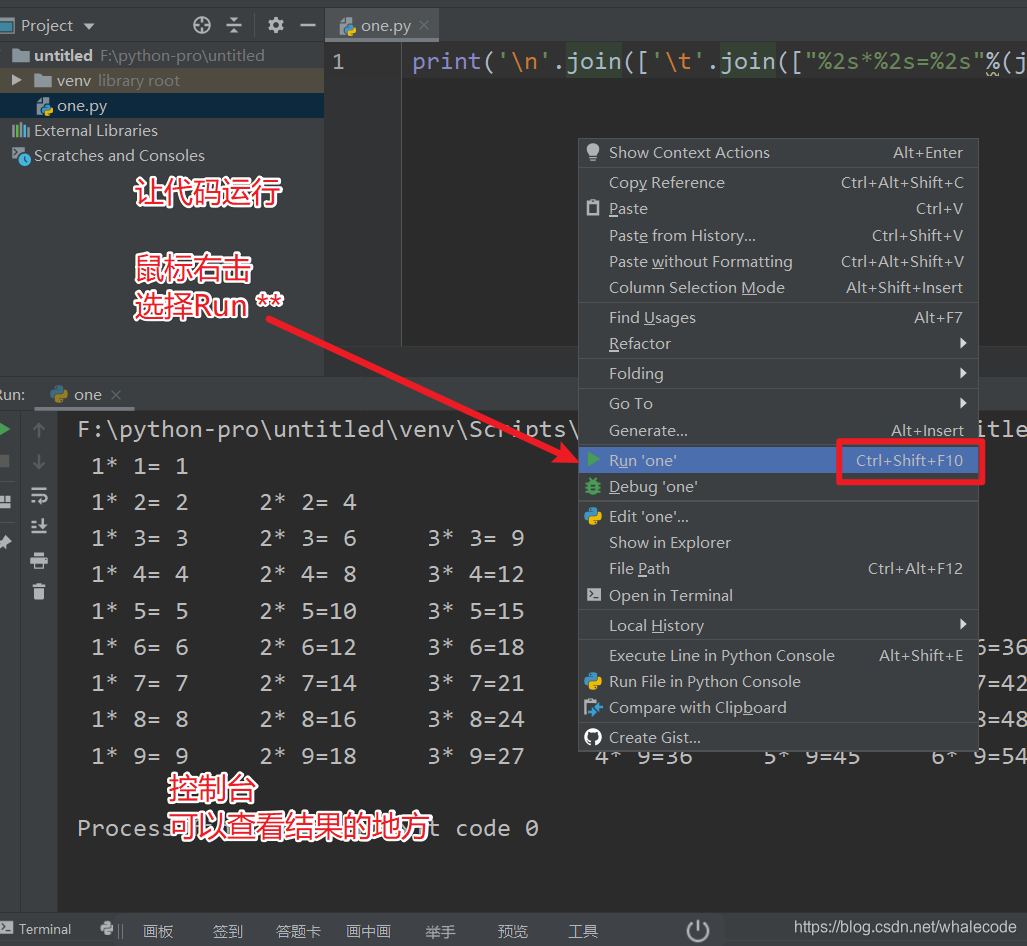Viewport: 1027px width, 946px height.
Task: Click the print icon in Run panel
Action: 39,560
